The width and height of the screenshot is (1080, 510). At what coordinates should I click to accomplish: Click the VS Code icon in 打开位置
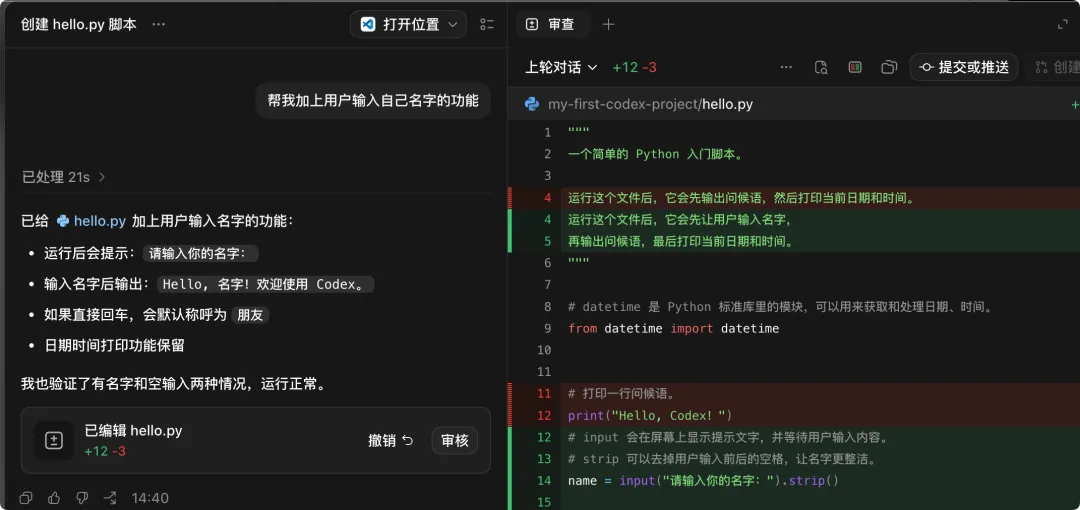tap(368, 24)
